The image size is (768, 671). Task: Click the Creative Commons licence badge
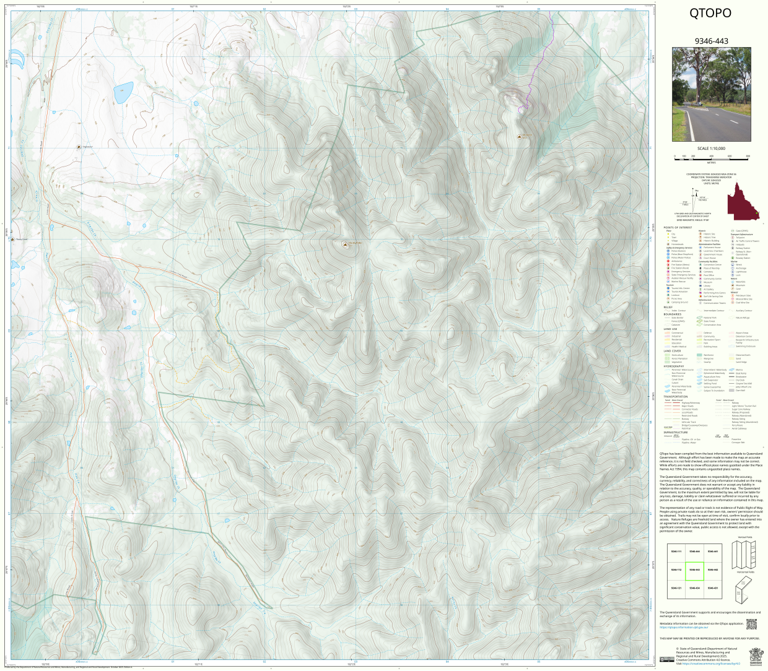point(667,660)
